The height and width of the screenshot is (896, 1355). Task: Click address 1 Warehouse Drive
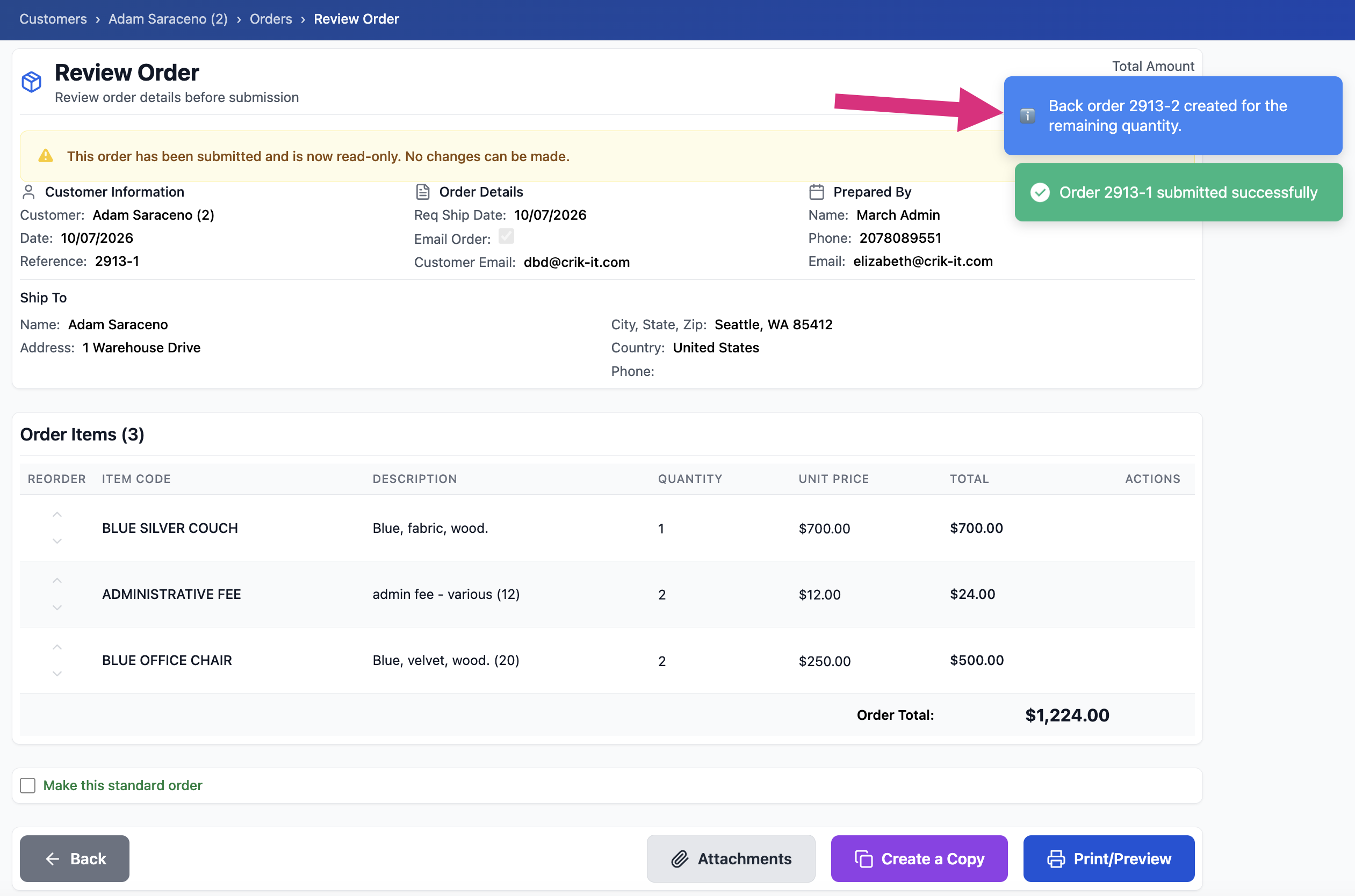coord(141,348)
